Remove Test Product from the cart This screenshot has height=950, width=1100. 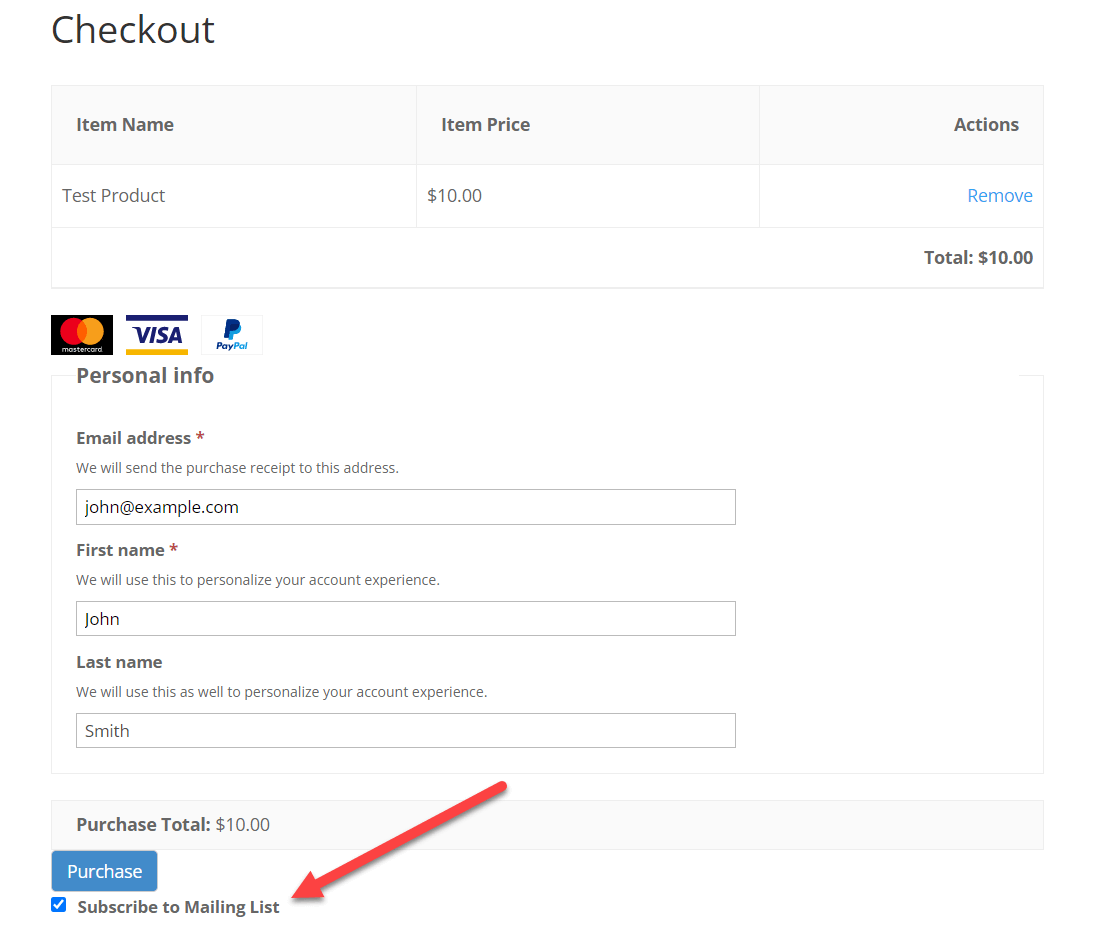point(999,196)
